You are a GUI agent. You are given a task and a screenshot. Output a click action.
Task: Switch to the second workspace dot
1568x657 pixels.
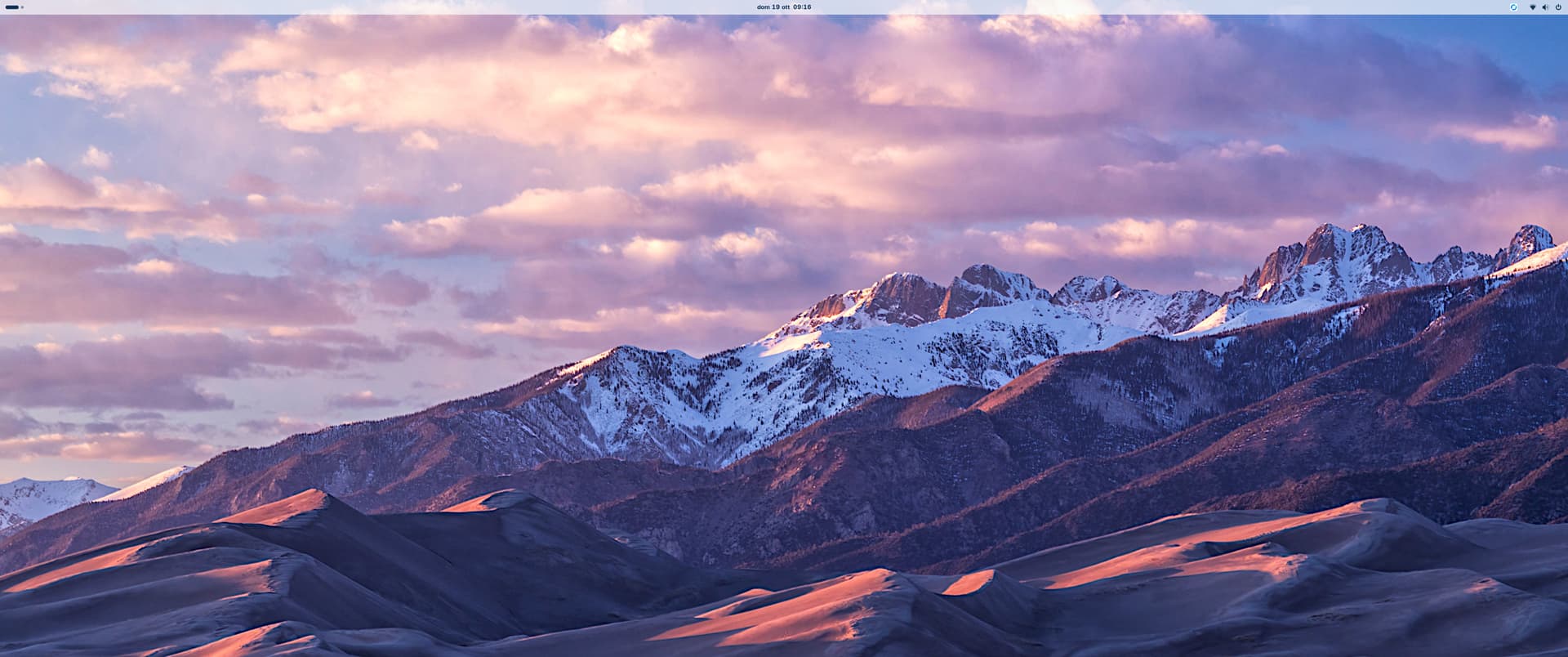[x=22, y=7]
